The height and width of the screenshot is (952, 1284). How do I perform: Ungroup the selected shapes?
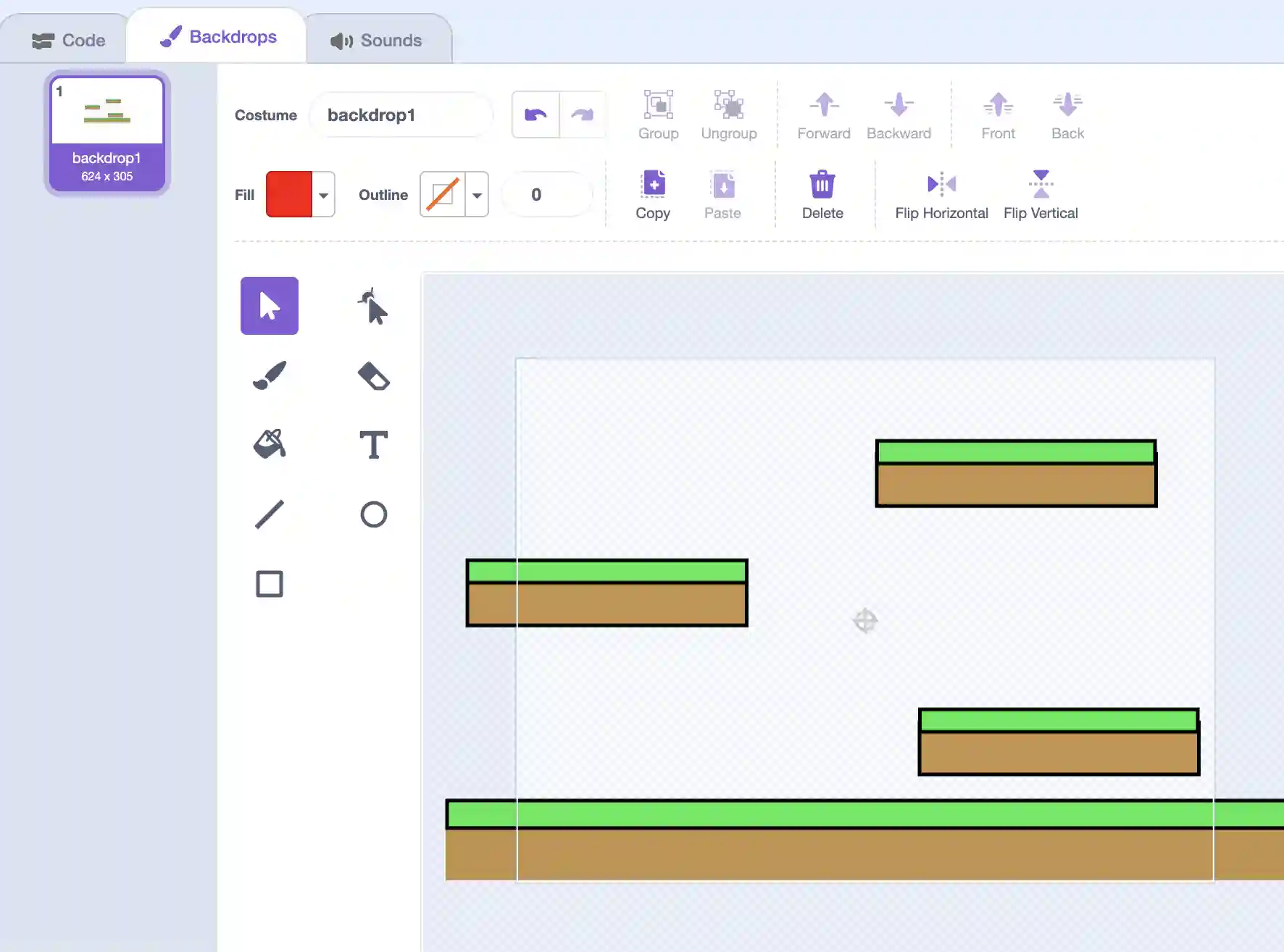729,115
